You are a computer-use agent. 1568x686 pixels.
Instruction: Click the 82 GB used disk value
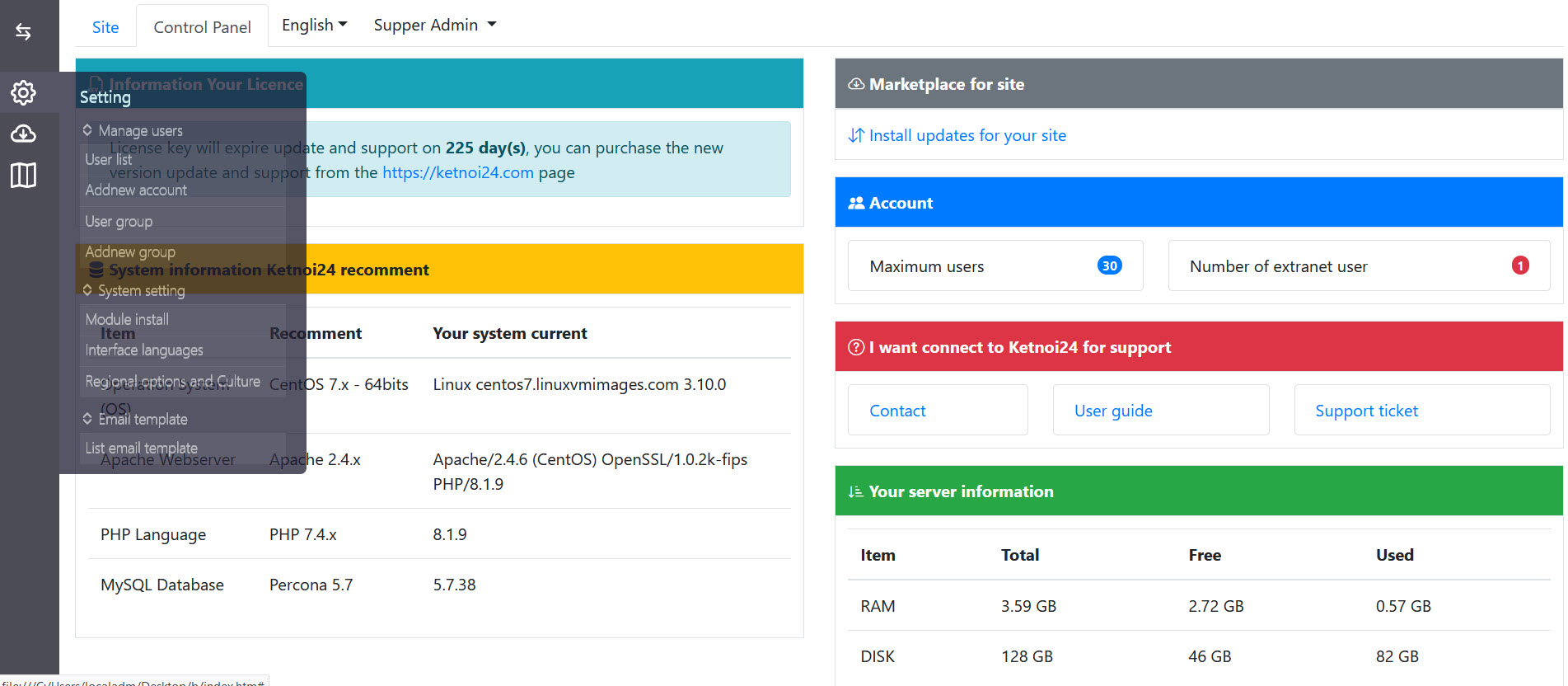click(x=1397, y=656)
